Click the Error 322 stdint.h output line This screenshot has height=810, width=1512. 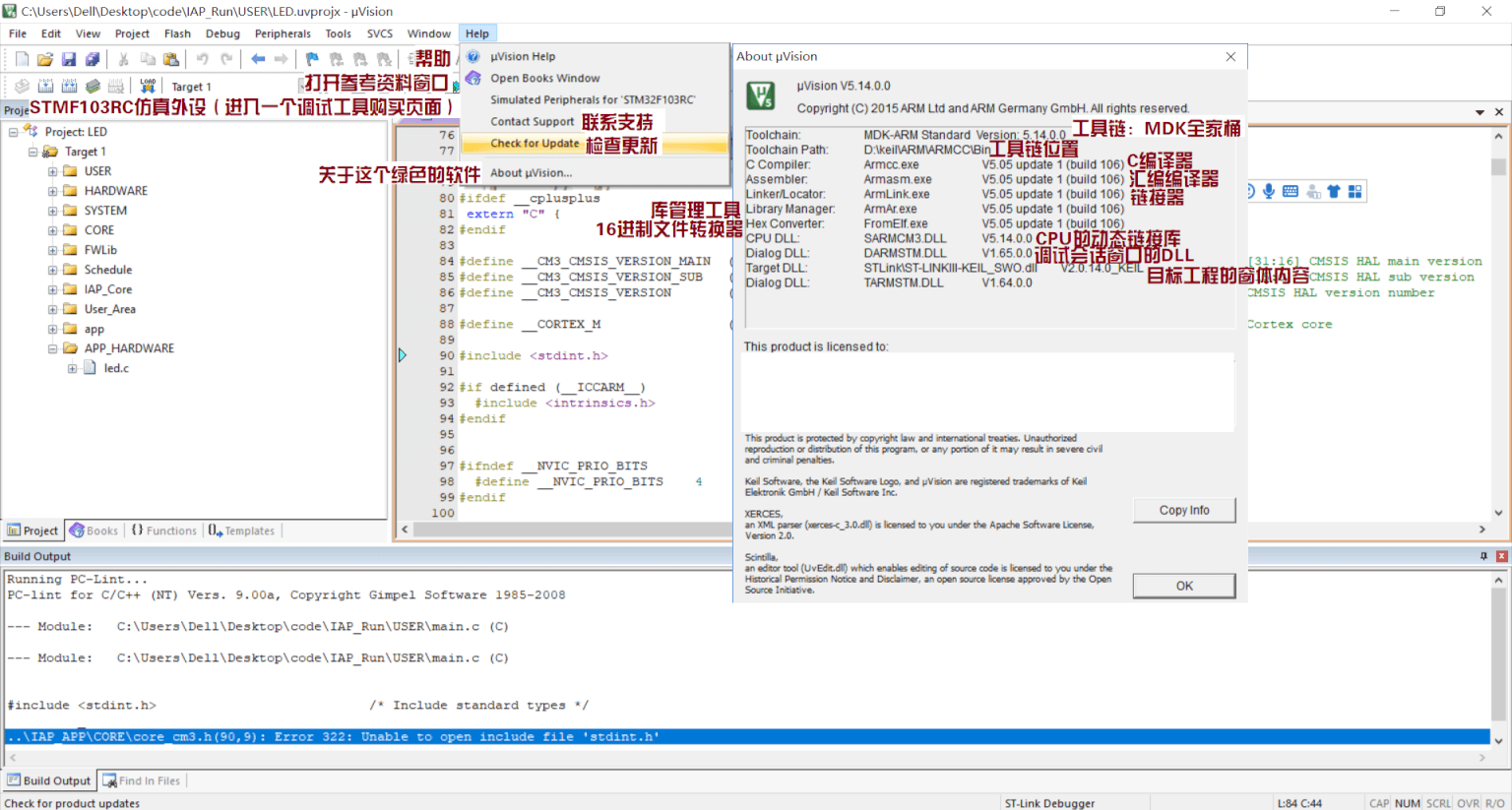[747, 736]
